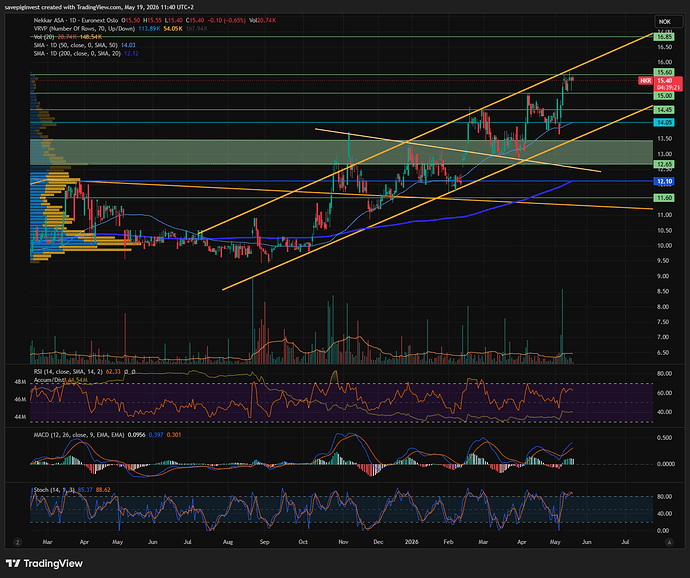Click the 12.10 blue price label
Screen dimensions: 690x578
(664, 181)
